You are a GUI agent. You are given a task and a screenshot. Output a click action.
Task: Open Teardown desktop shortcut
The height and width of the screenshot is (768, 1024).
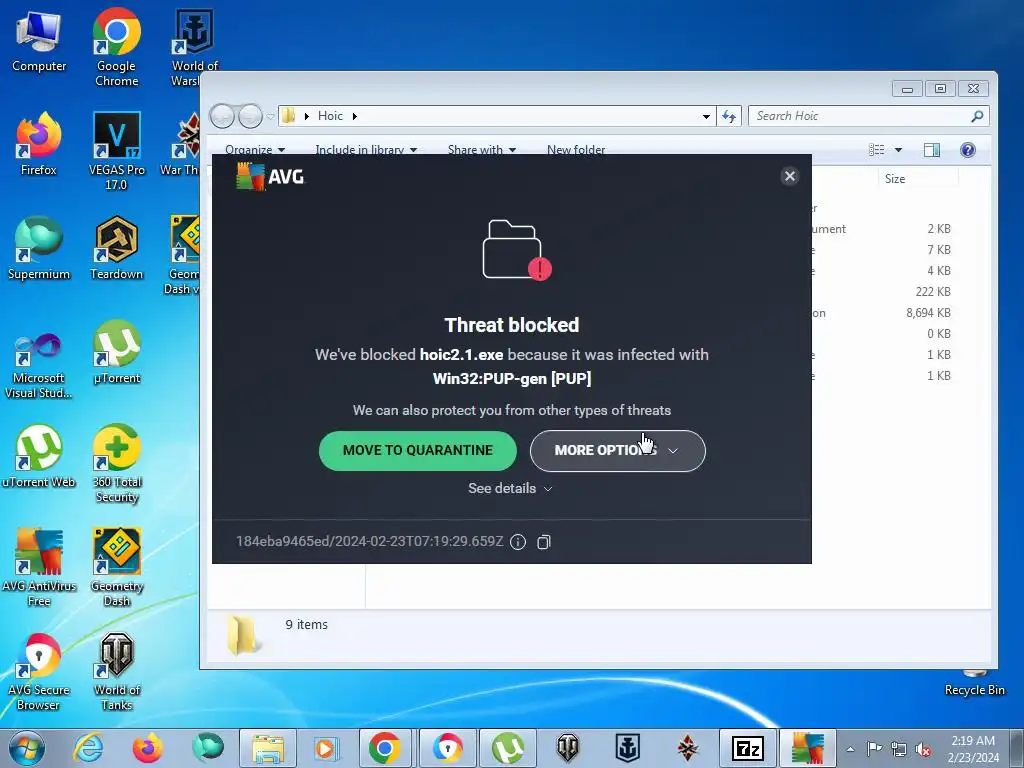(x=116, y=248)
